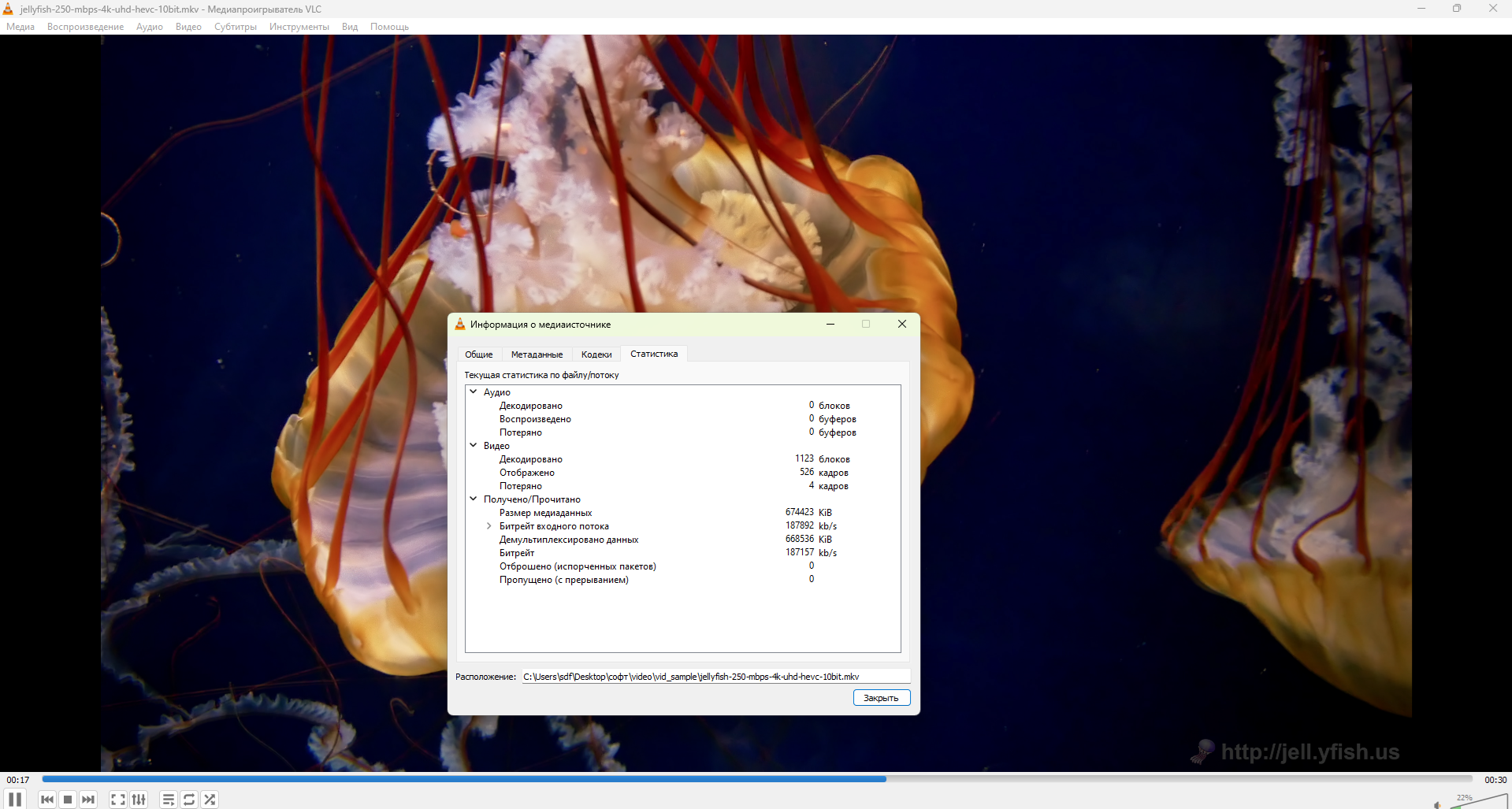Close the VLC main window
The image size is (1512, 809).
[1493, 9]
